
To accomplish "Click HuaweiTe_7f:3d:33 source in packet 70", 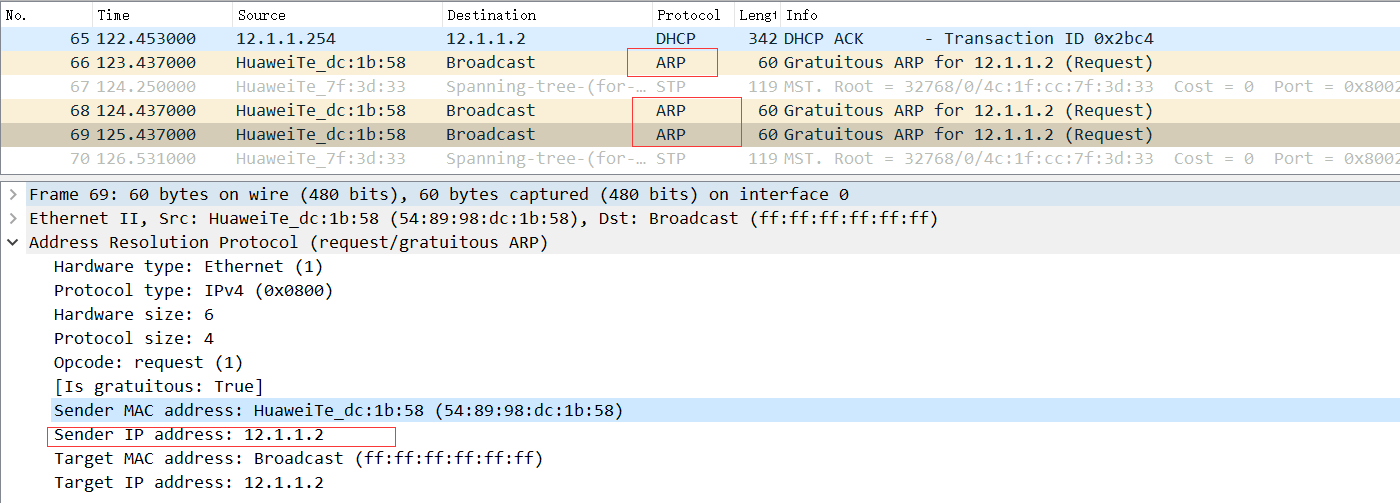I will pos(321,159).
